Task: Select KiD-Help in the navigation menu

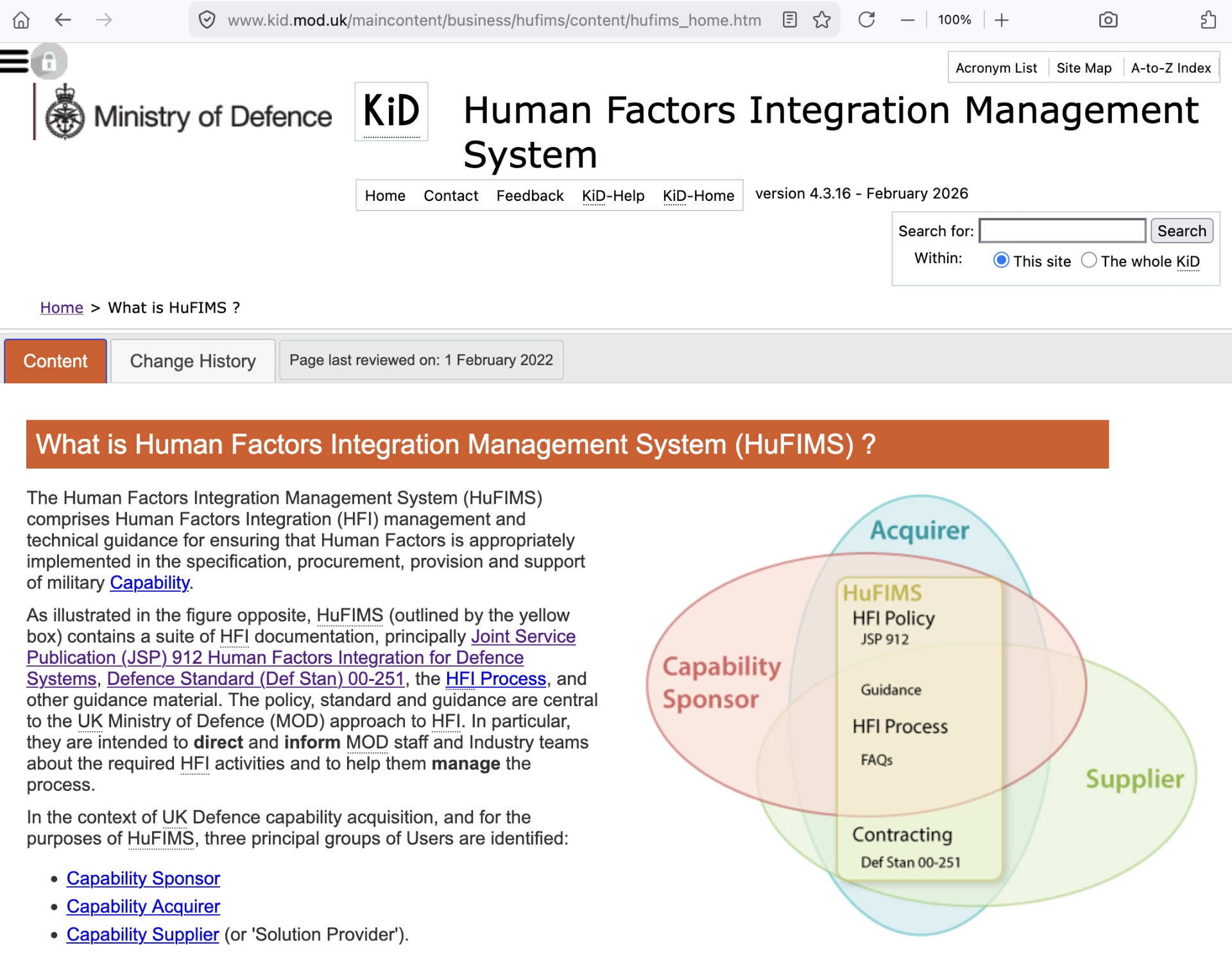Action: (613, 196)
